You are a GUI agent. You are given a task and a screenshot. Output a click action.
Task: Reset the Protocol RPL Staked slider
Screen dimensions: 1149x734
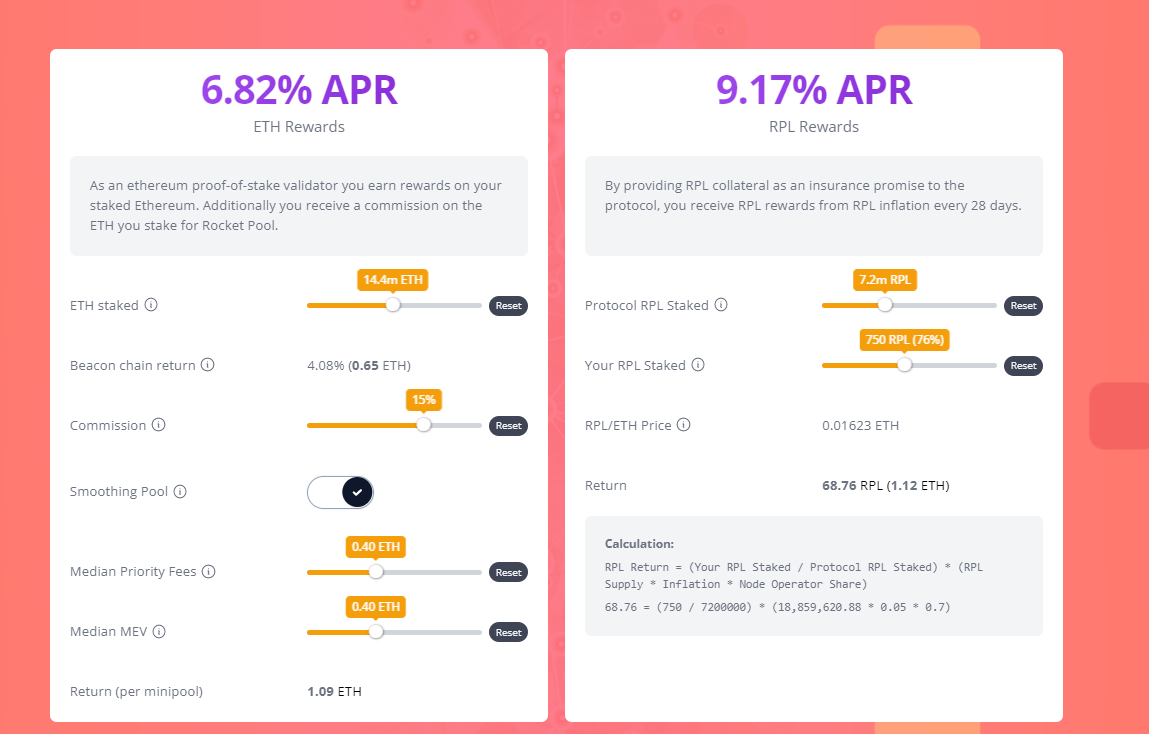pyautogui.click(x=1023, y=306)
